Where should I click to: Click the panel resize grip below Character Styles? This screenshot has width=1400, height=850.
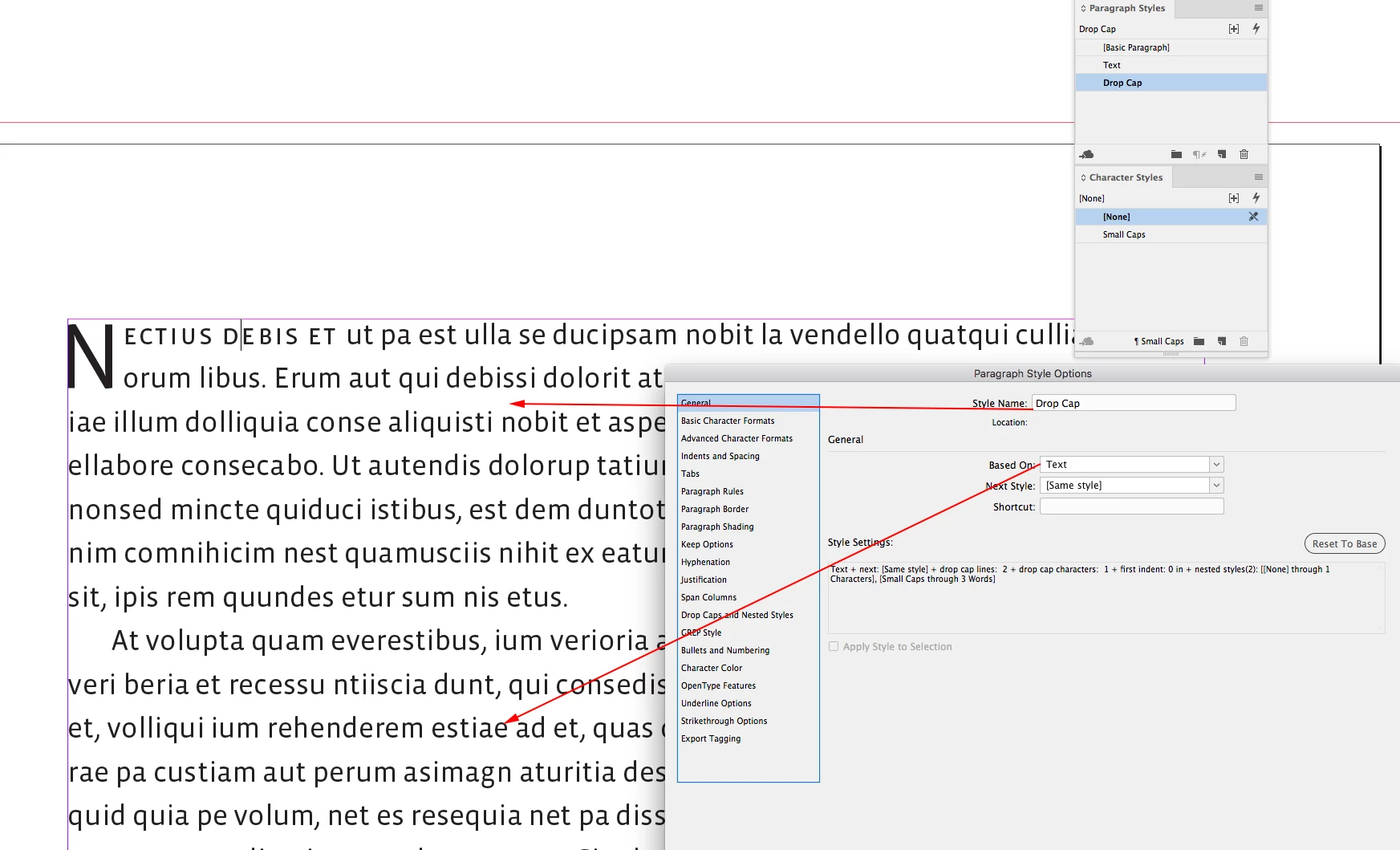pyautogui.click(x=1171, y=353)
